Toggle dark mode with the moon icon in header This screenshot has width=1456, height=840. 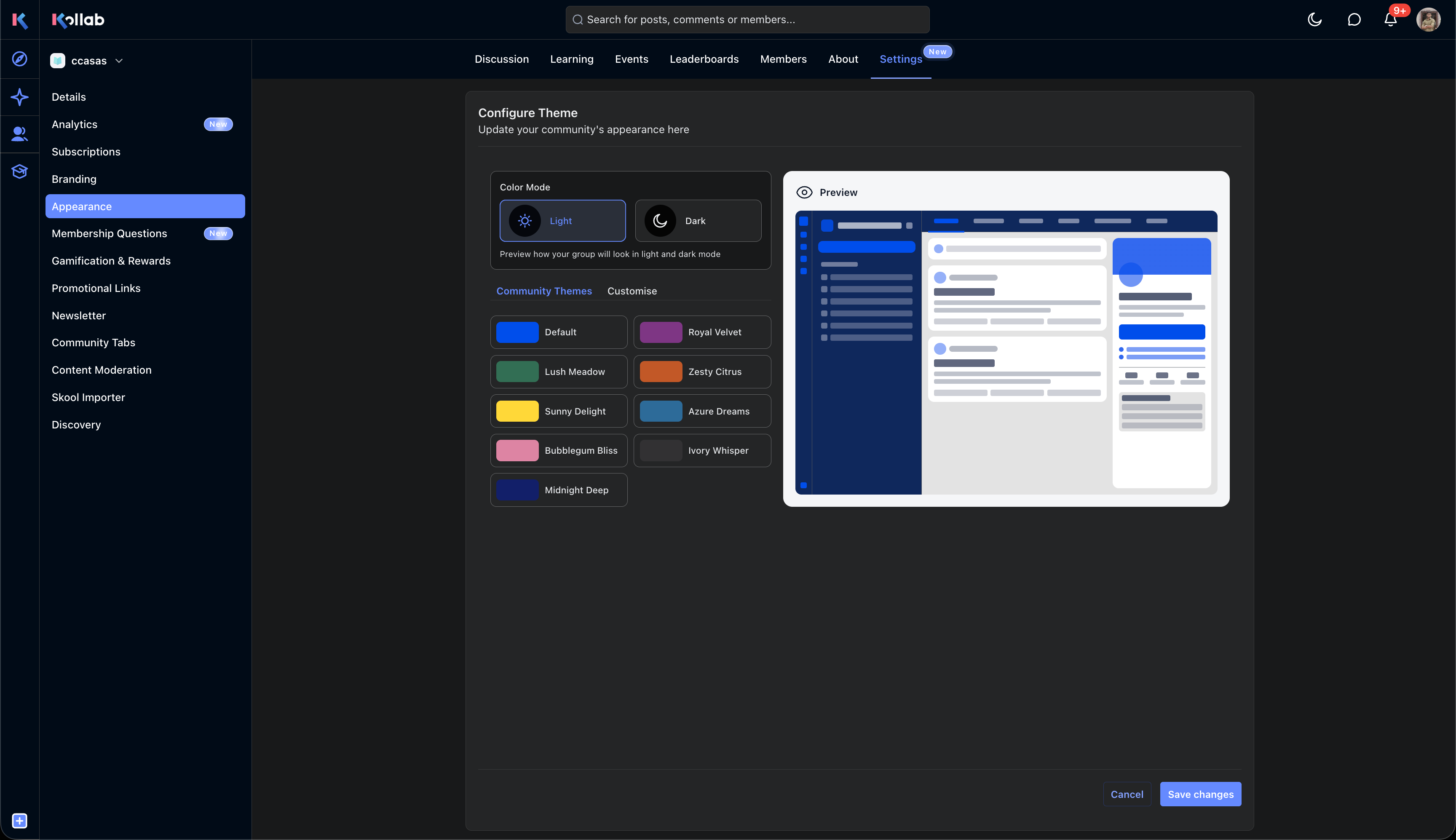coord(1315,20)
